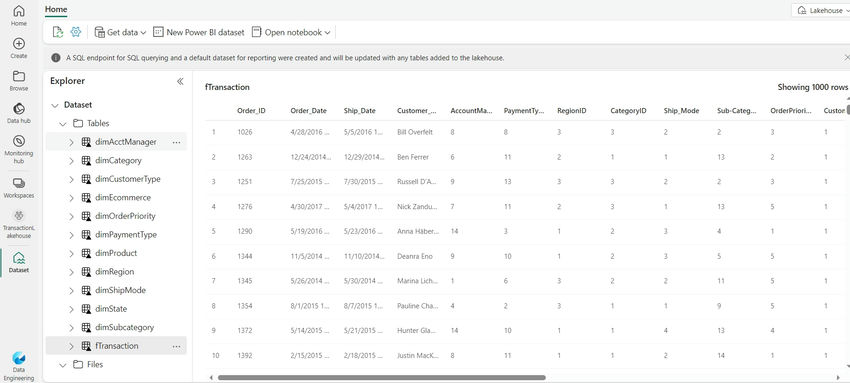
Task: Open the more options for fTransaction
Action: (176, 346)
